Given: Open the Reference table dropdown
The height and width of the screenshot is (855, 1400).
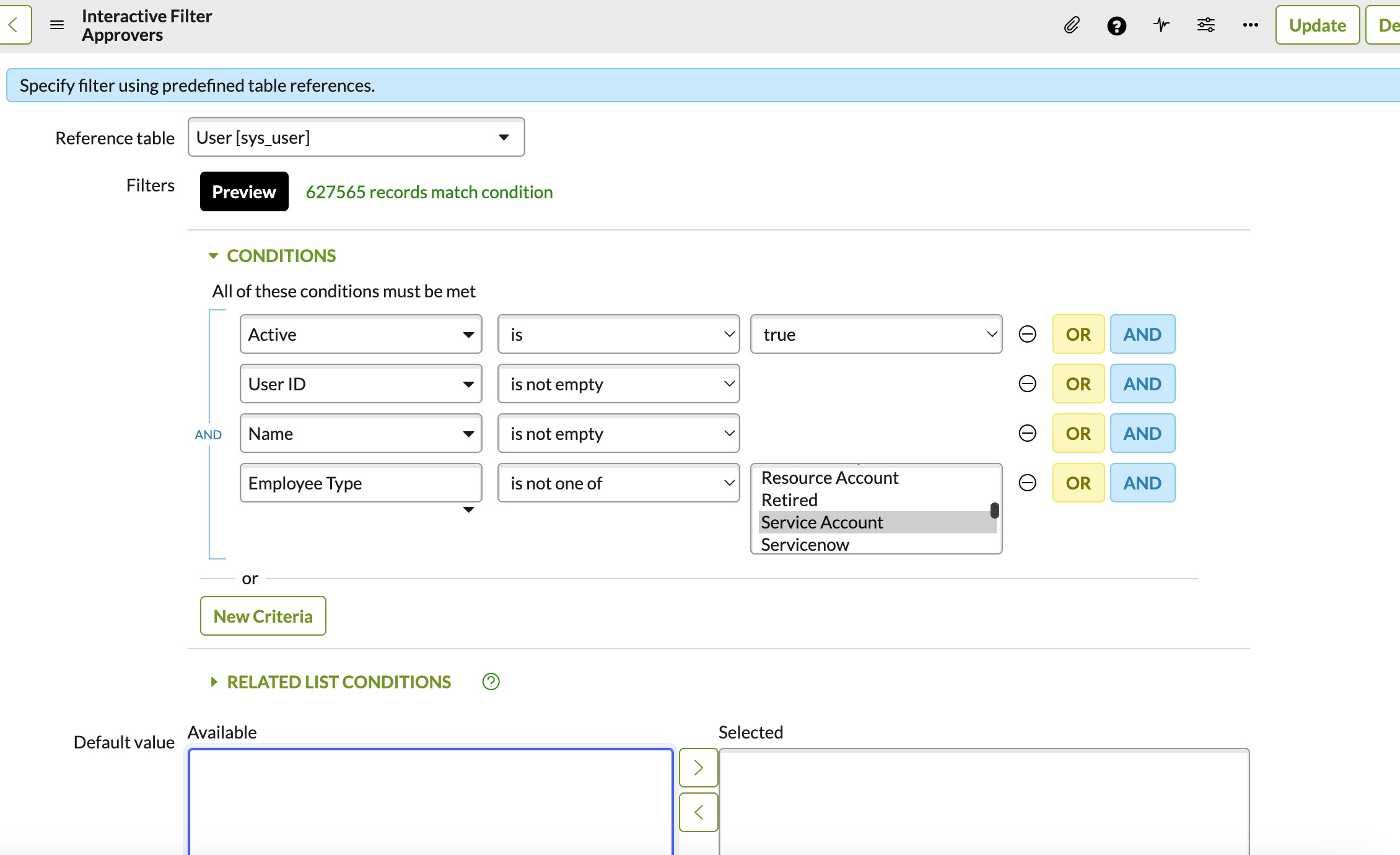Looking at the screenshot, I should tap(356, 138).
